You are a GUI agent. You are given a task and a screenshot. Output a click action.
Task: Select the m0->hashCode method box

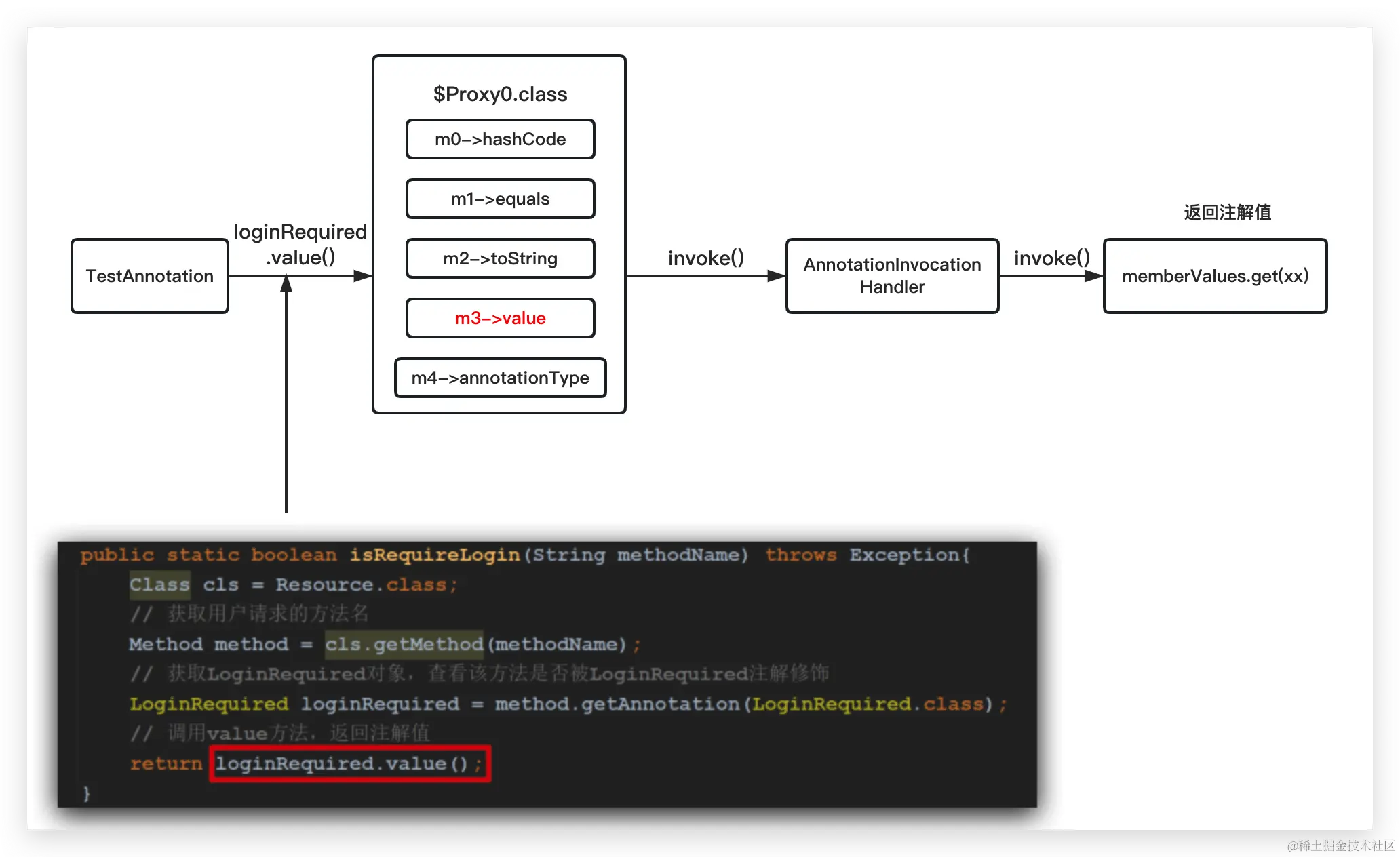click(x=500, y=139)
